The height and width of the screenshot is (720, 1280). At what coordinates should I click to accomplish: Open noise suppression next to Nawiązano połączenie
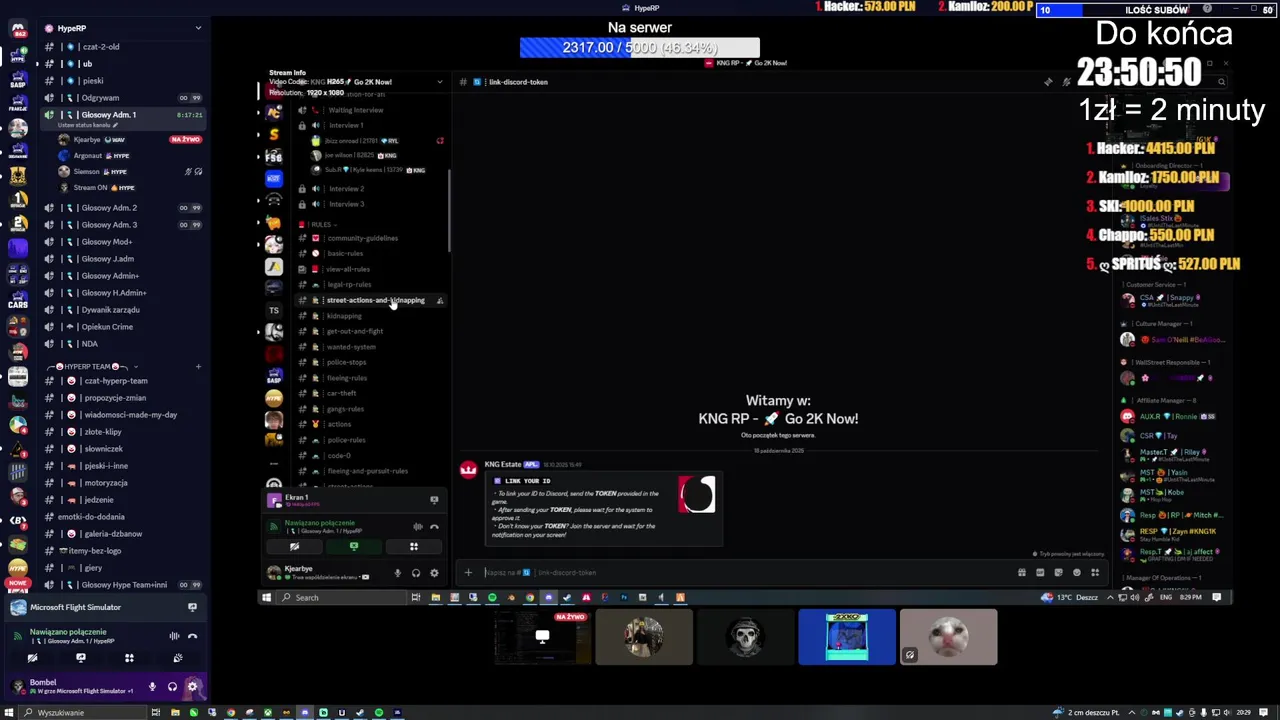174,636
